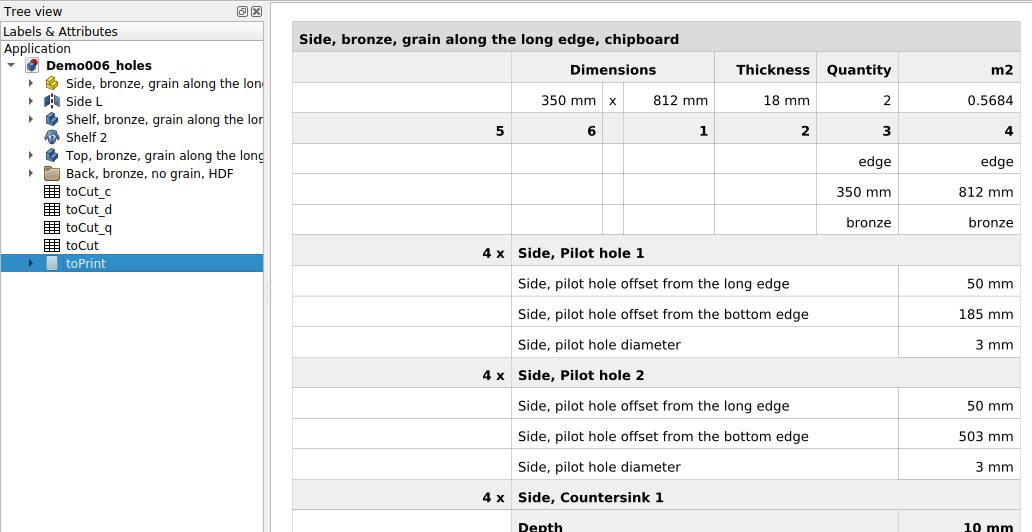Viewport: 1032px width, 532px height.
Task: Click the Side, Pilot hole 1 heading
Action: [581, 253]
